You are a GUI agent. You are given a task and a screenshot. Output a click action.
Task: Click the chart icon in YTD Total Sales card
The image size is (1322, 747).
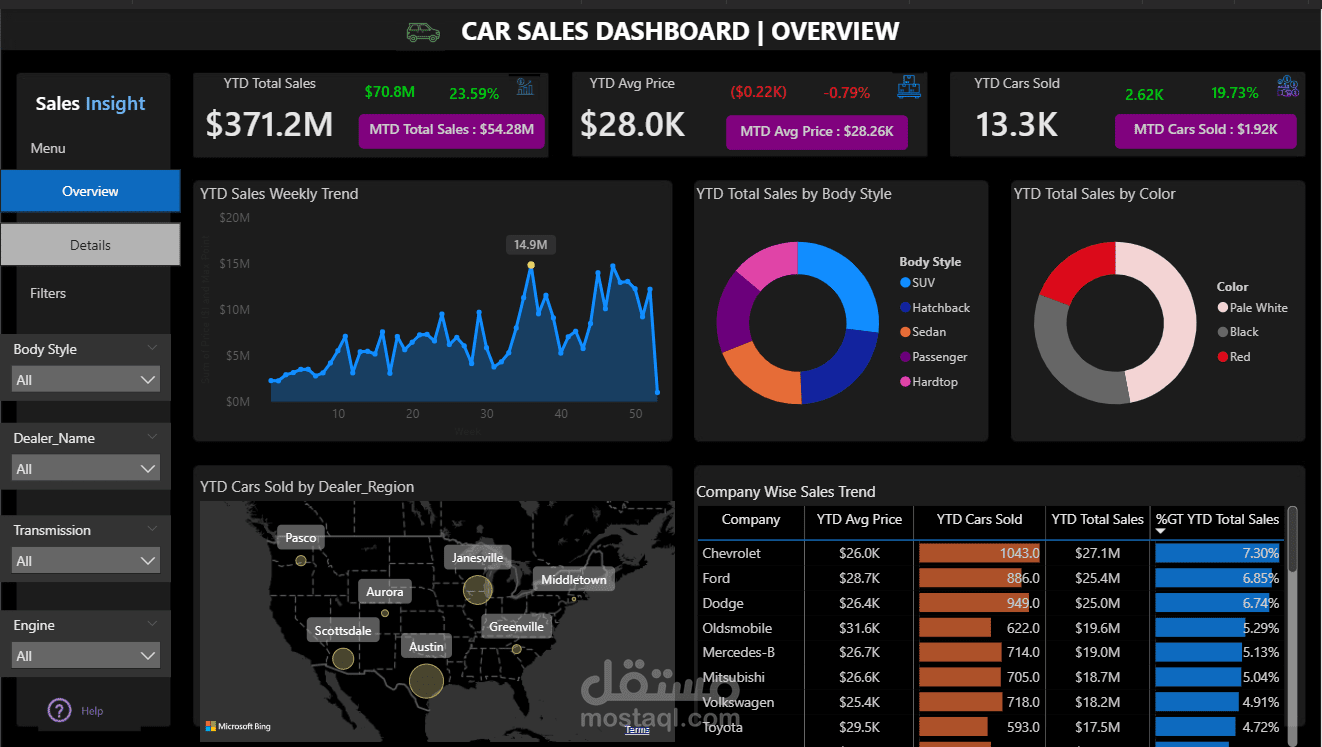525,87
